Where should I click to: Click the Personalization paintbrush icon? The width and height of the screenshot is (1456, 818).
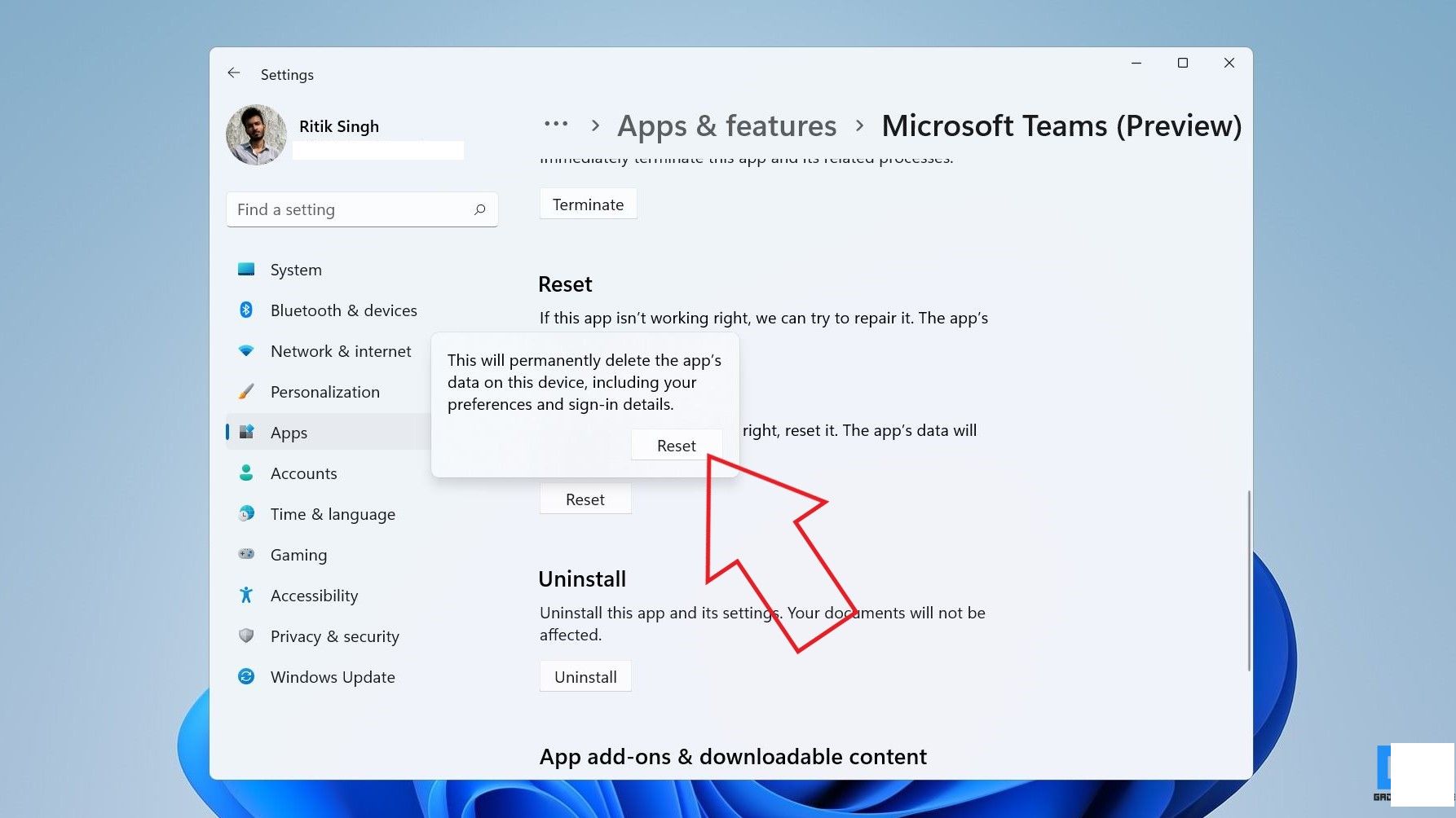(246, 391)
